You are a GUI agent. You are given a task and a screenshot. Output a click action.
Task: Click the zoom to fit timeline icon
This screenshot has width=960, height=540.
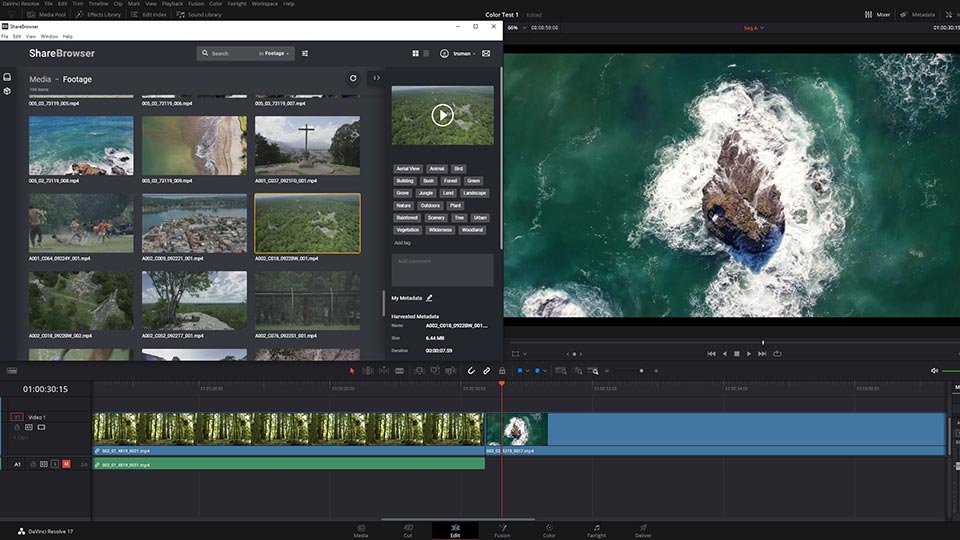pyautogui.click(x=561, y=370)
